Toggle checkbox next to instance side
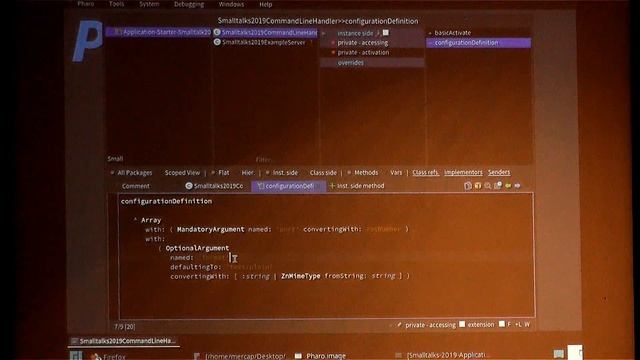Viewport: 640px width, 360px height. [386, 32]
